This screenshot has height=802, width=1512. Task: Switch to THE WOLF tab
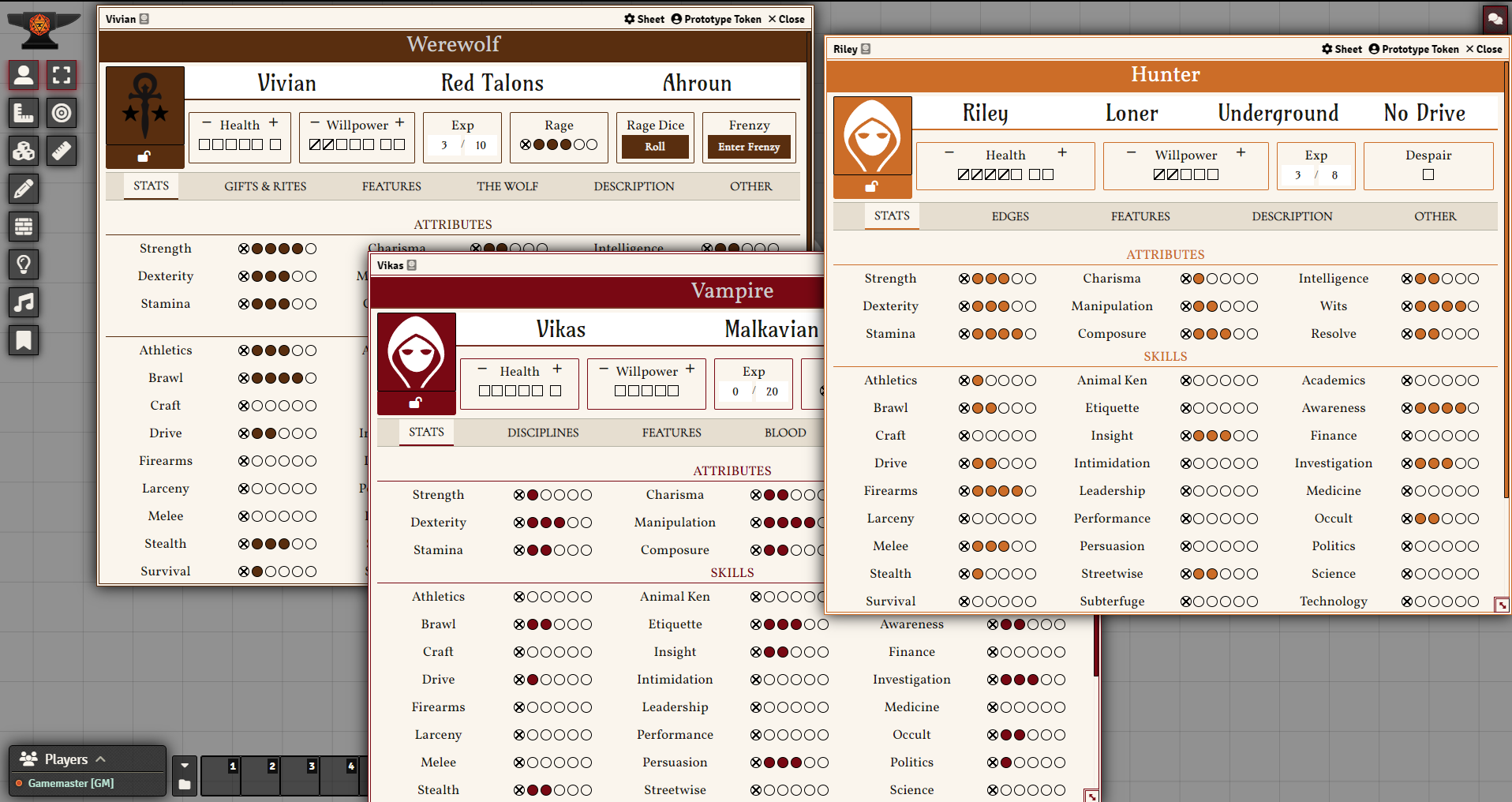pos(507,186)
